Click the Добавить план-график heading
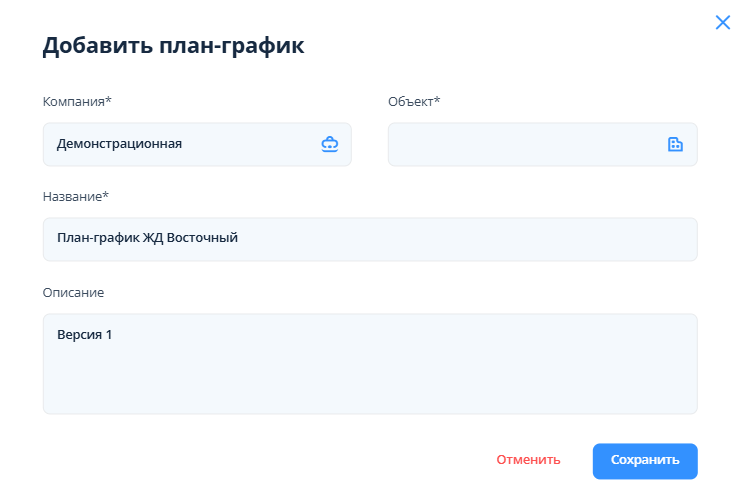The height and width of the screenshot is (501, 740). click(173, 45)
